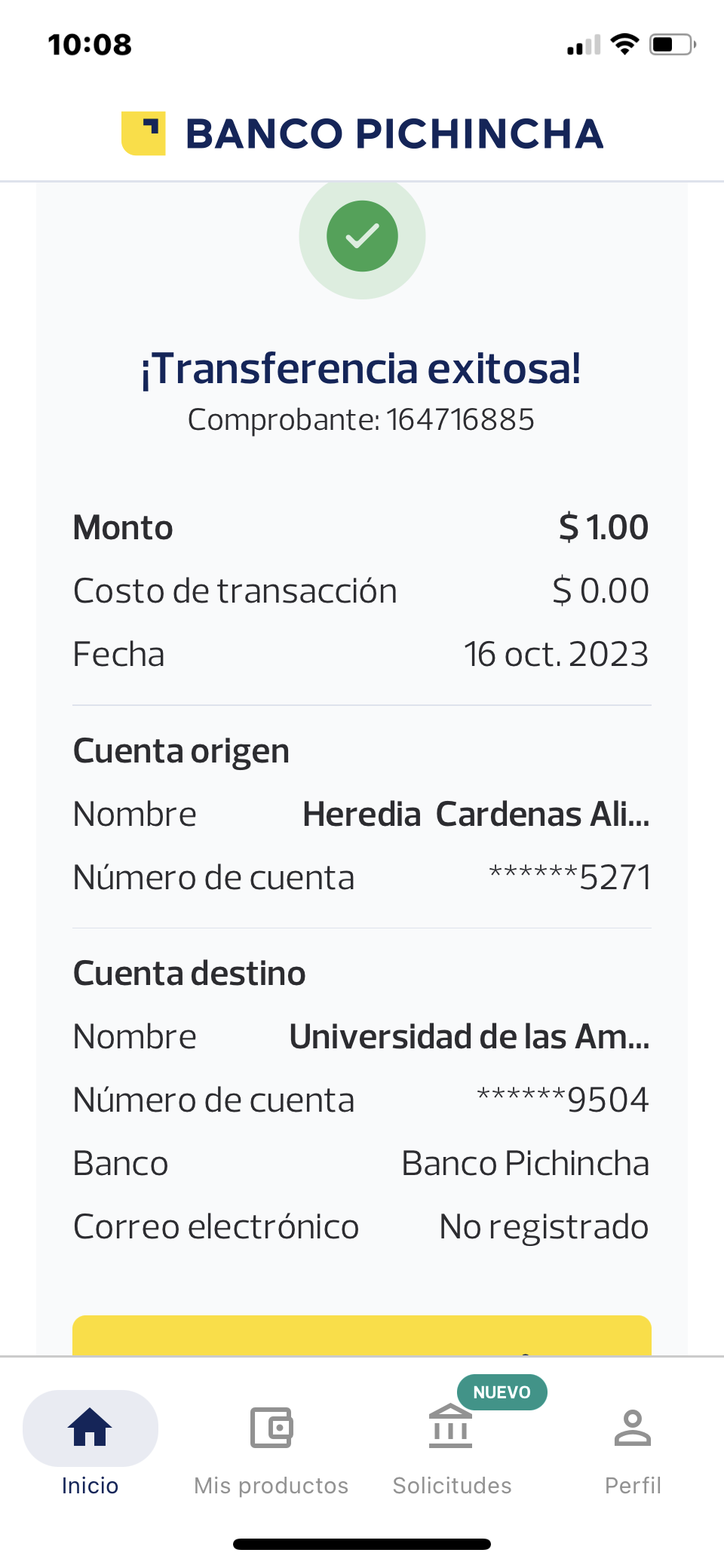Open the Perfil person icon
Screen dimensions: 724x1568
633,1428
